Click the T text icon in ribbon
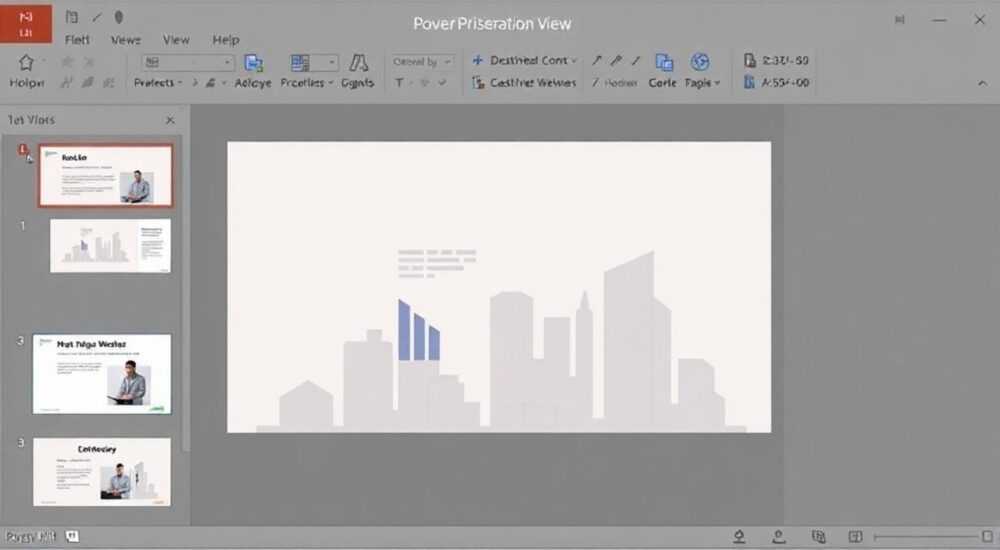 tap(399, 82)
